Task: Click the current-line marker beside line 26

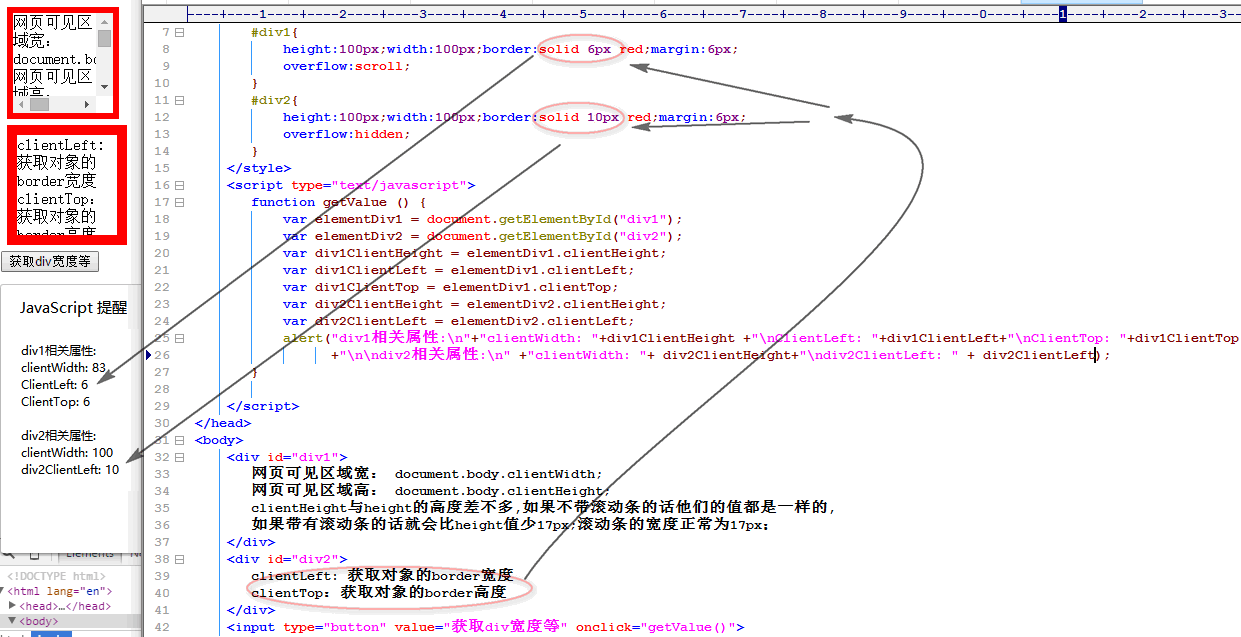Action: point(149,355)
